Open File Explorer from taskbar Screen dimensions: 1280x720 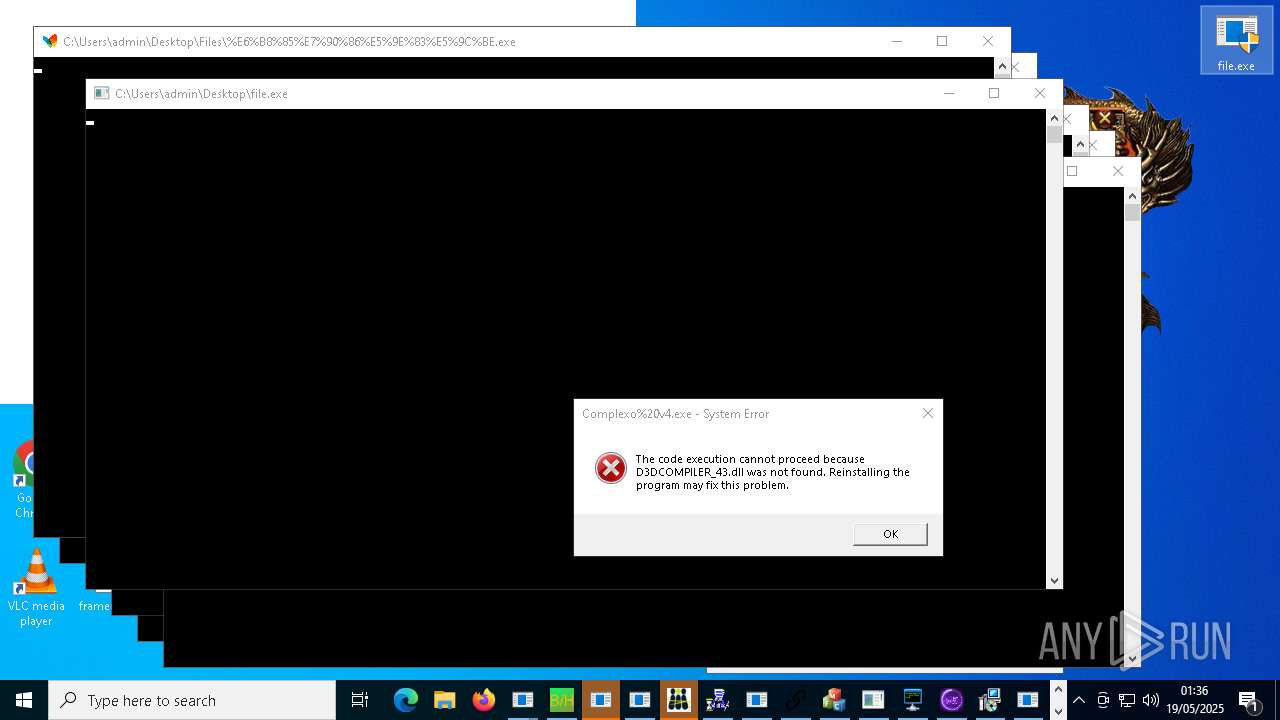[x=444, y=700]
